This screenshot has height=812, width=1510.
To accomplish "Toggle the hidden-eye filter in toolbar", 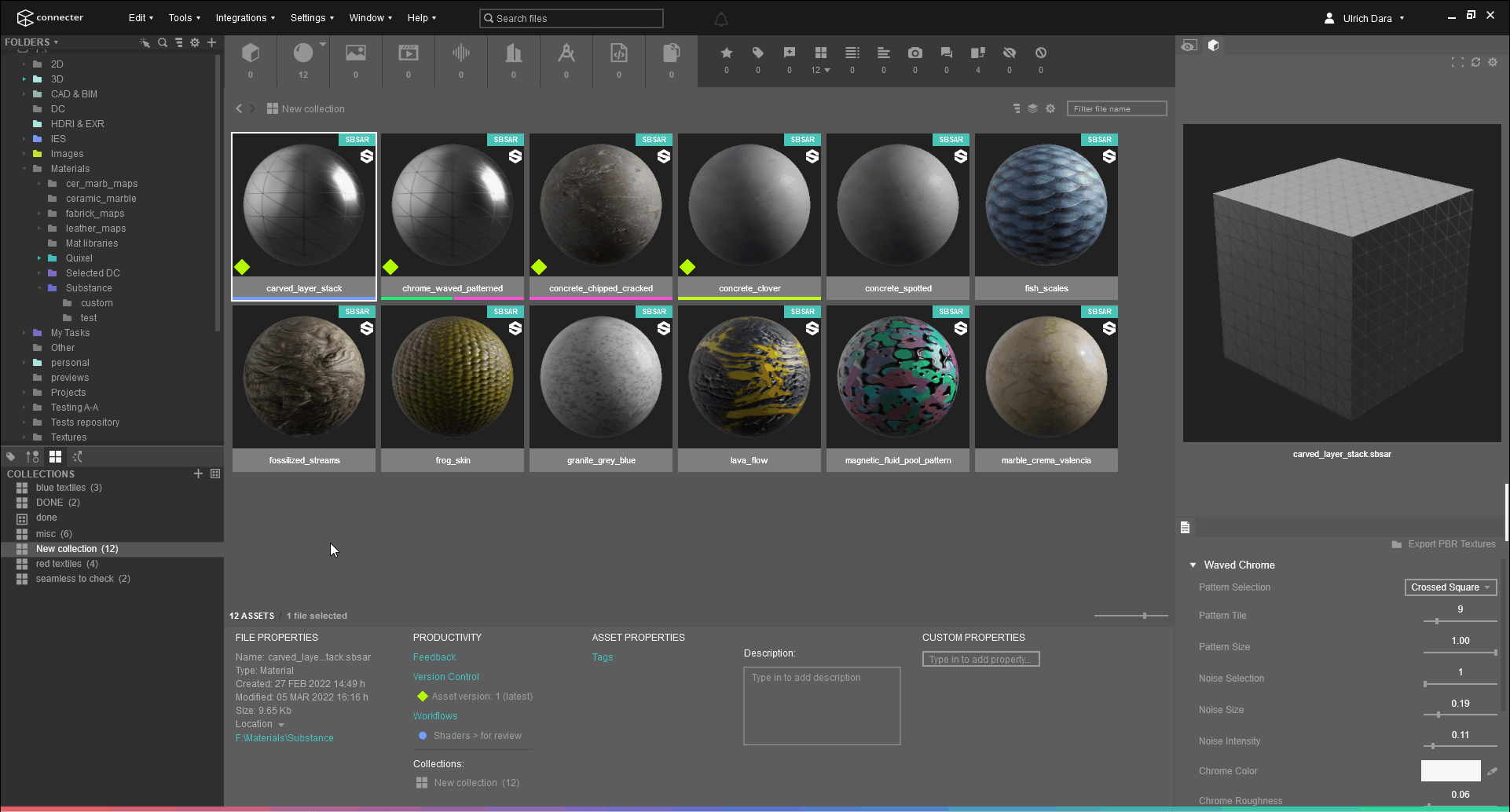I will [x=1010, y=53].
